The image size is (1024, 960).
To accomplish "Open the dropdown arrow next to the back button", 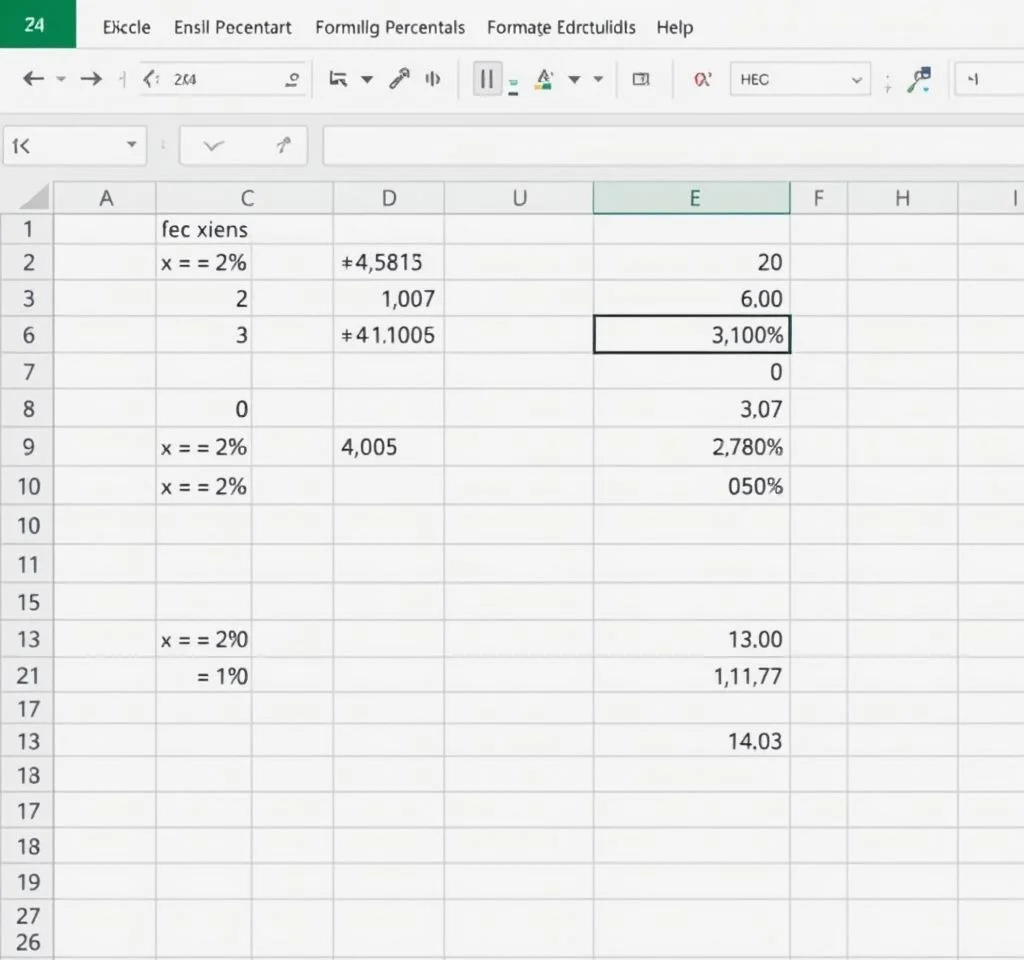I will click(60, 79).
